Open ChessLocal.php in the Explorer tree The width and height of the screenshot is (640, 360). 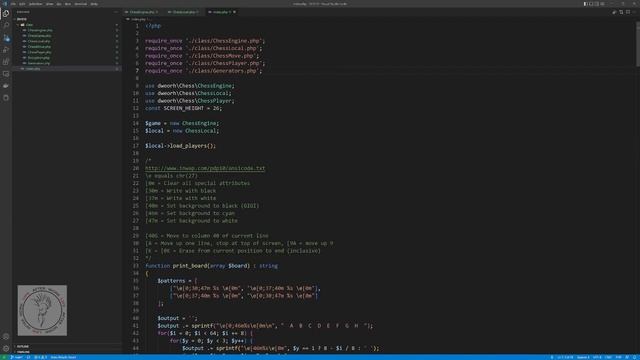click(39, 41)
